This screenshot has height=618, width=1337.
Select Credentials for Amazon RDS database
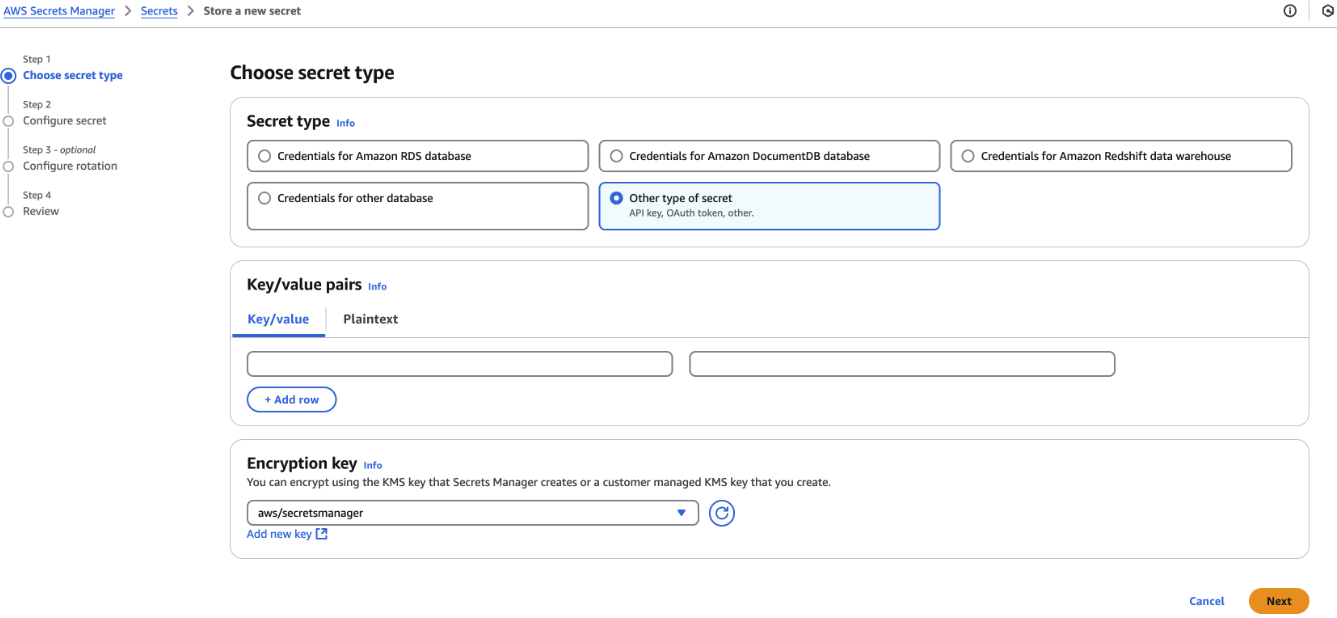tap(417, 156)
